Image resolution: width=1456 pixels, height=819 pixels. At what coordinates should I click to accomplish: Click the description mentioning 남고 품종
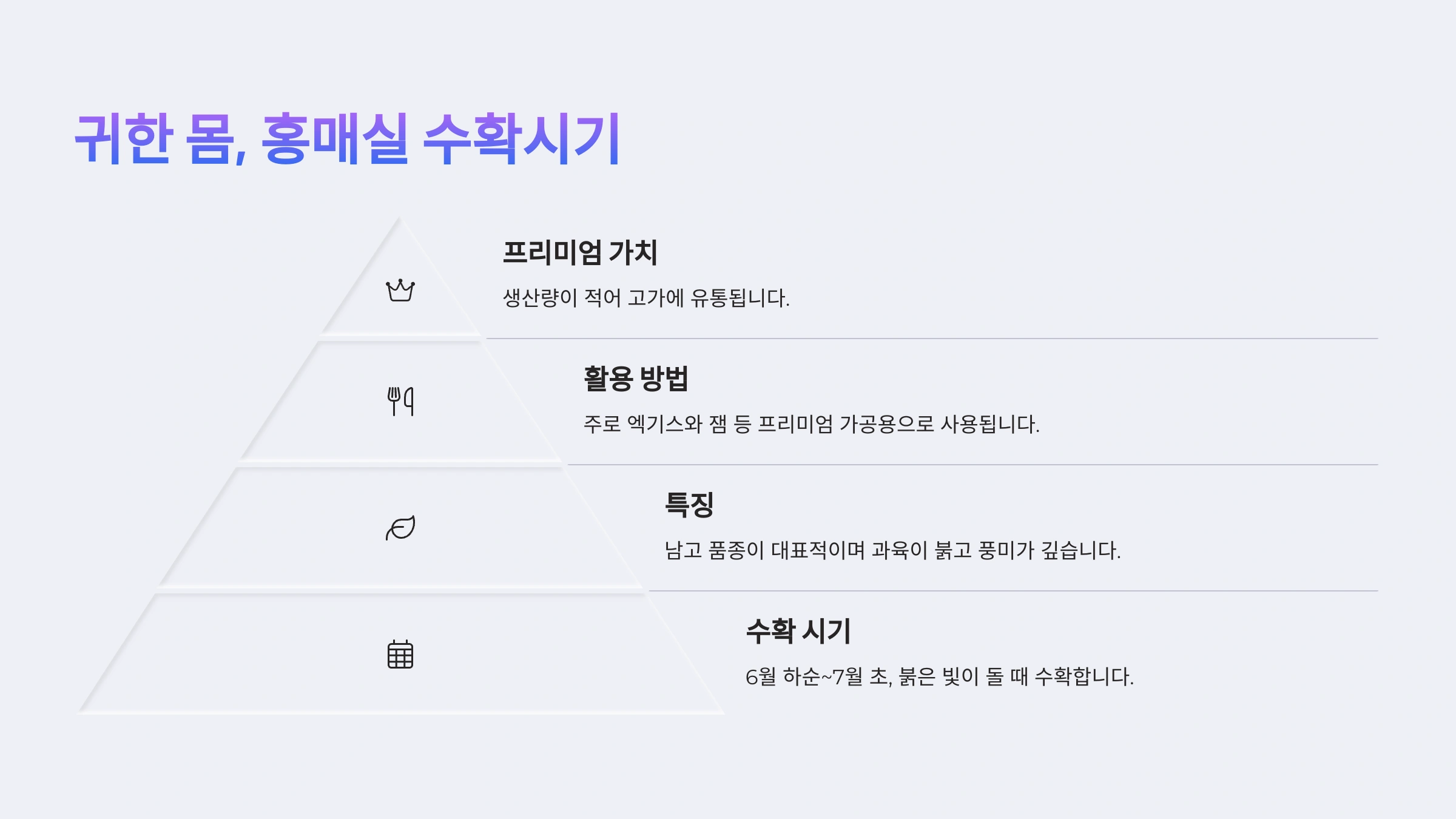coord(892,550)
